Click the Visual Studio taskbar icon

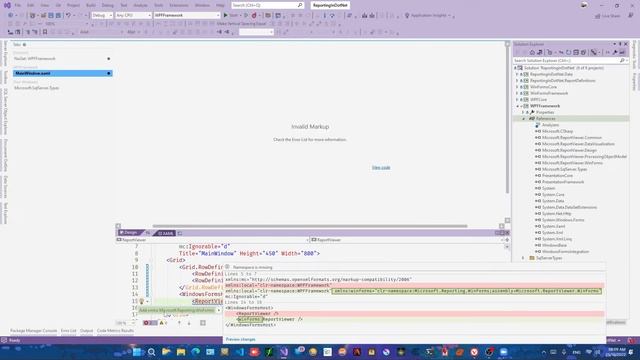click(x=284, y=352)
